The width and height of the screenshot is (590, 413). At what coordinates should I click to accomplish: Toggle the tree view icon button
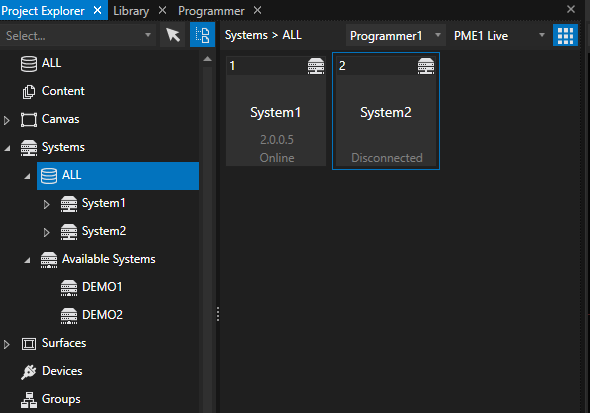coord(202,35)
